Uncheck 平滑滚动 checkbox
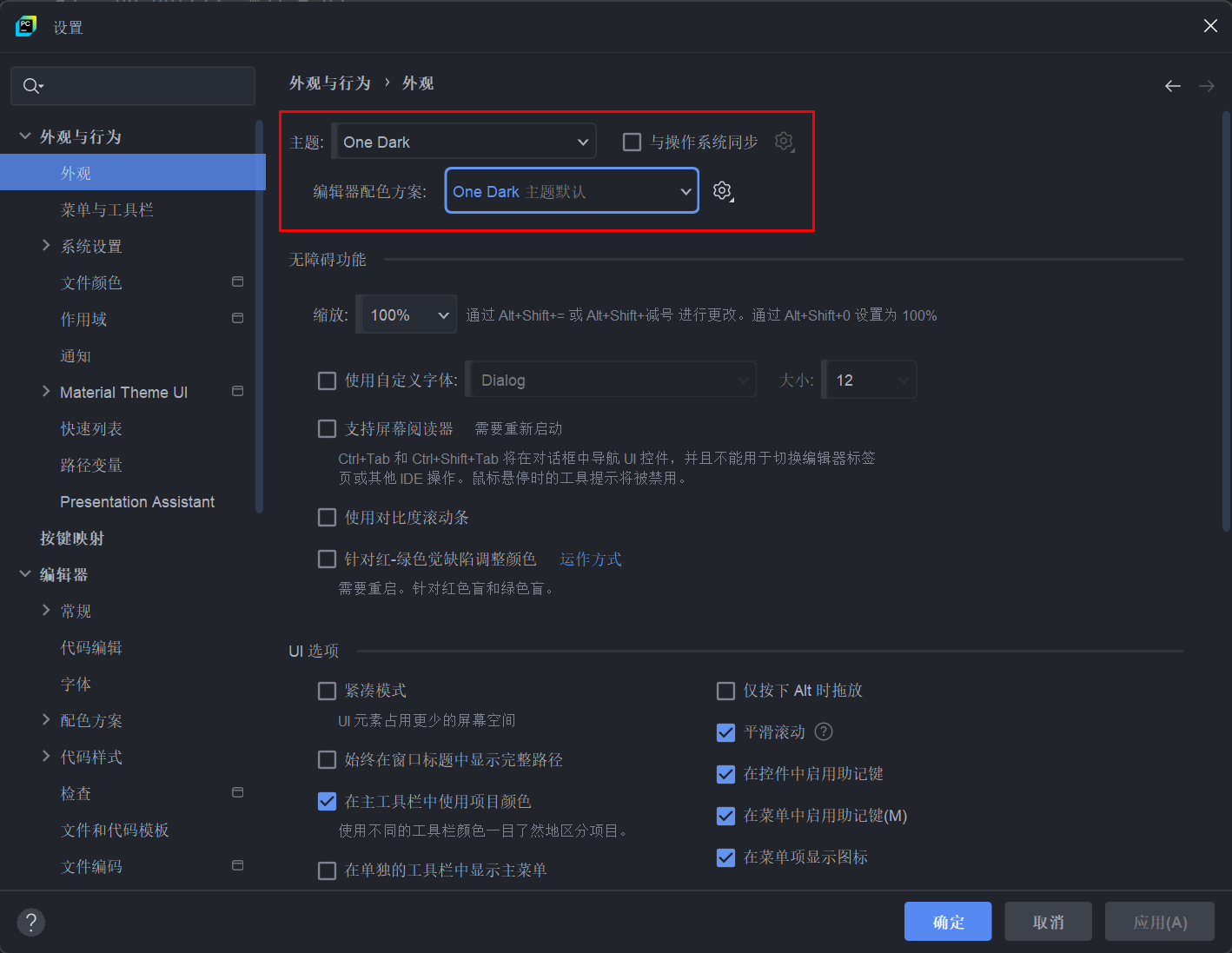Image resolution: width=1232 pixels, height=953 pixels. click(x=725, y=732)
